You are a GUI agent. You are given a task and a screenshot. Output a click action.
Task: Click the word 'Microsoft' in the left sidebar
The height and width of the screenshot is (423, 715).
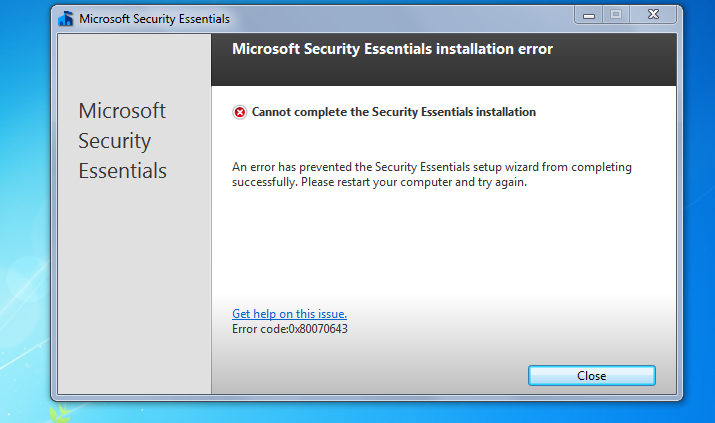[122, 111]
